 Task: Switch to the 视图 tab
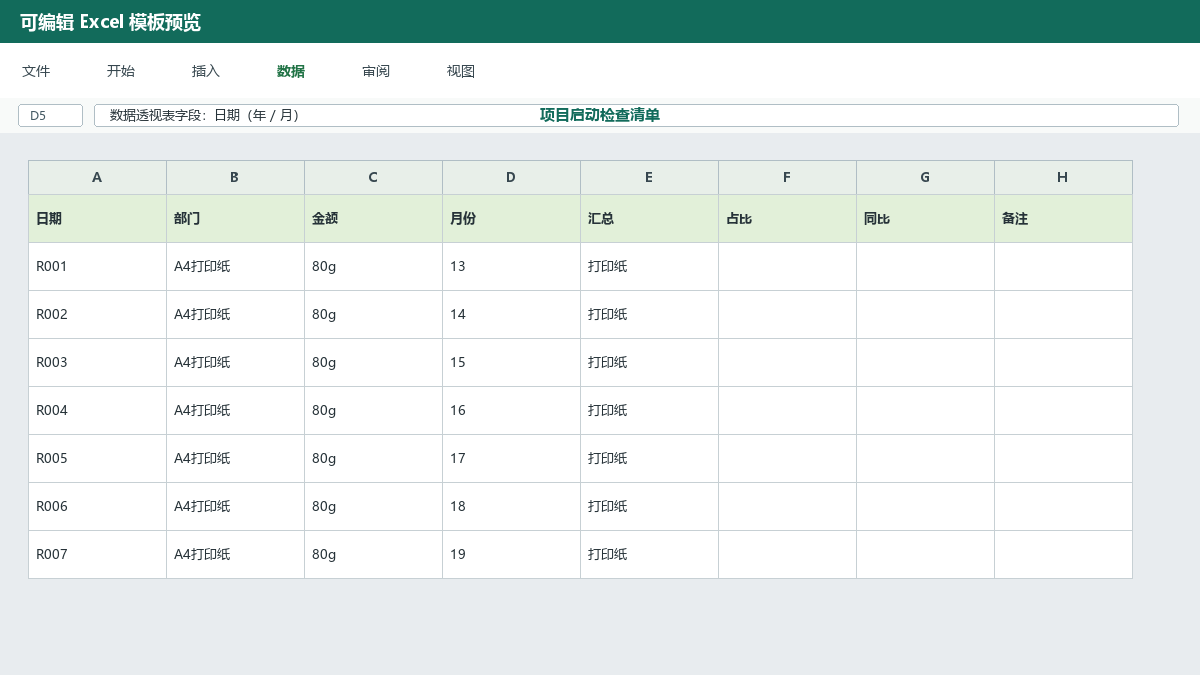pos(461,71)
